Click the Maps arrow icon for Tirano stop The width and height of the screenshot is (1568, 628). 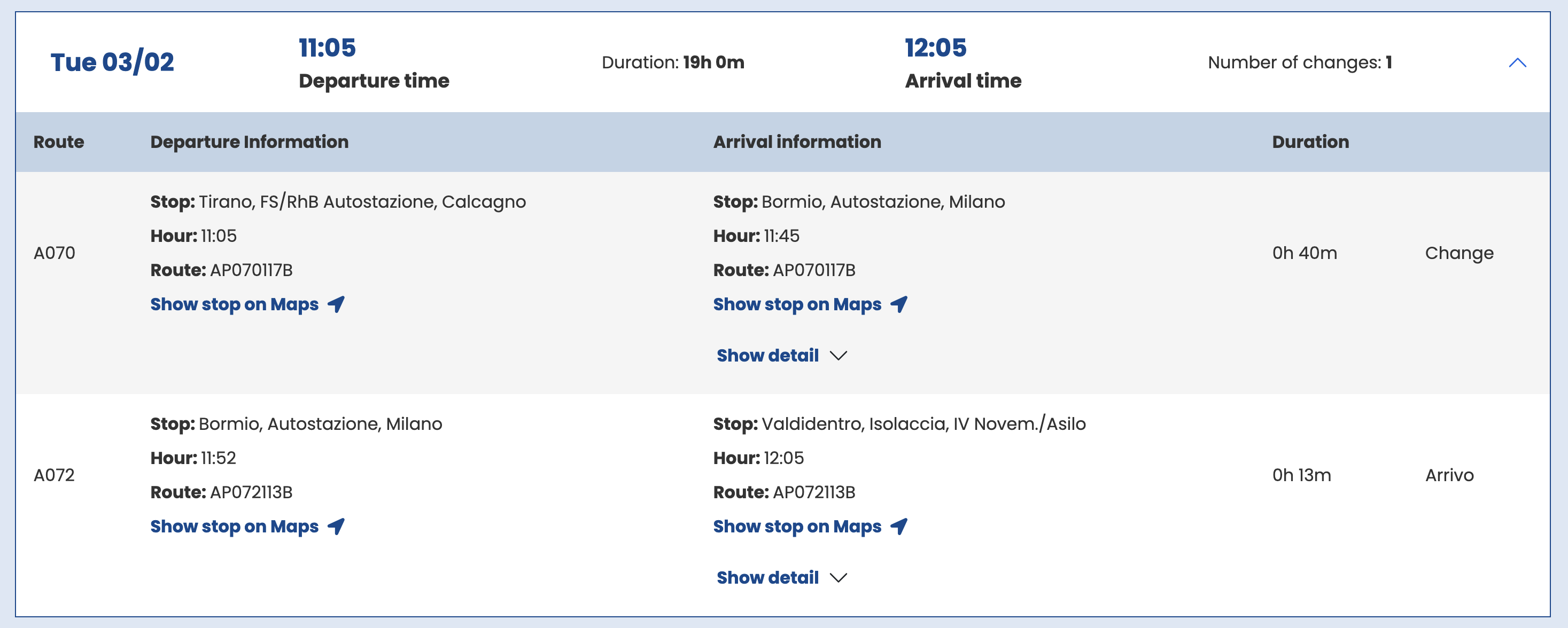click(x=336, y=304)
